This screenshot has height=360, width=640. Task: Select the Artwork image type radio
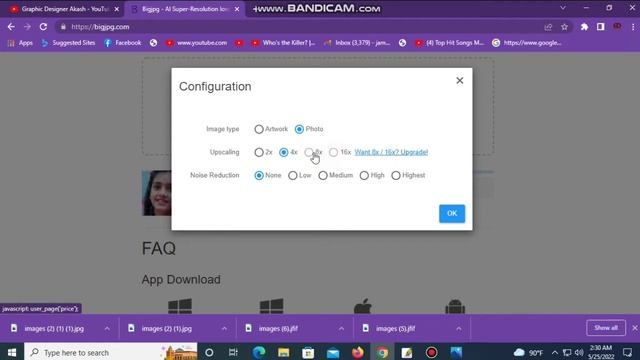pos(259,129)
